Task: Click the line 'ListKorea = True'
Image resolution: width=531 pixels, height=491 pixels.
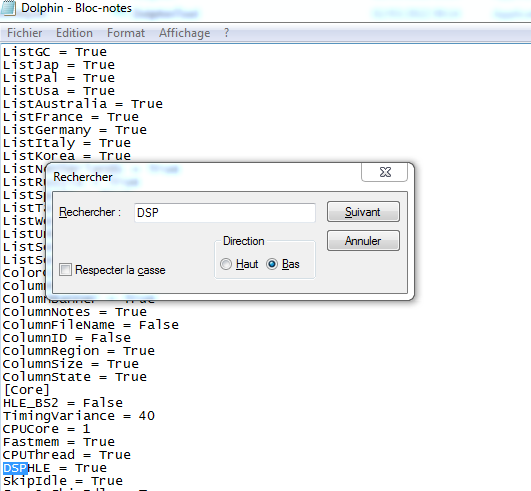Action: point(67,156)
